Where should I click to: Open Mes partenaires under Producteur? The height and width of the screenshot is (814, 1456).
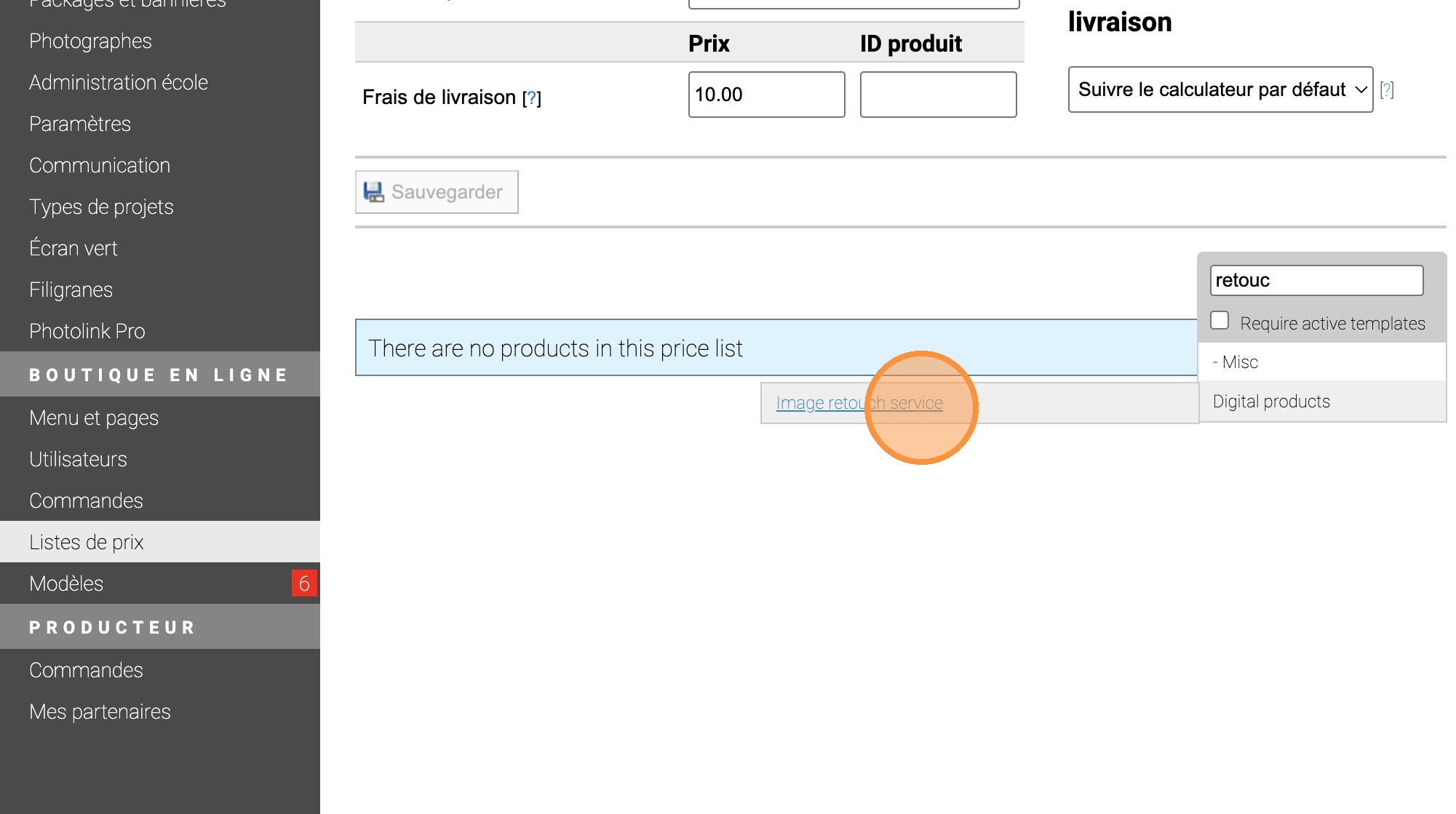pyautogui.click(x=100, y=711)
